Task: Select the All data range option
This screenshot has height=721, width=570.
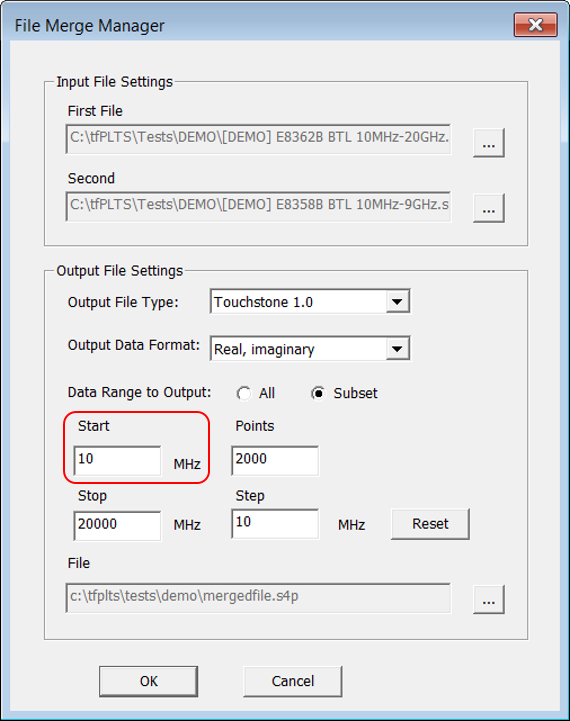Action: [244, 394]
